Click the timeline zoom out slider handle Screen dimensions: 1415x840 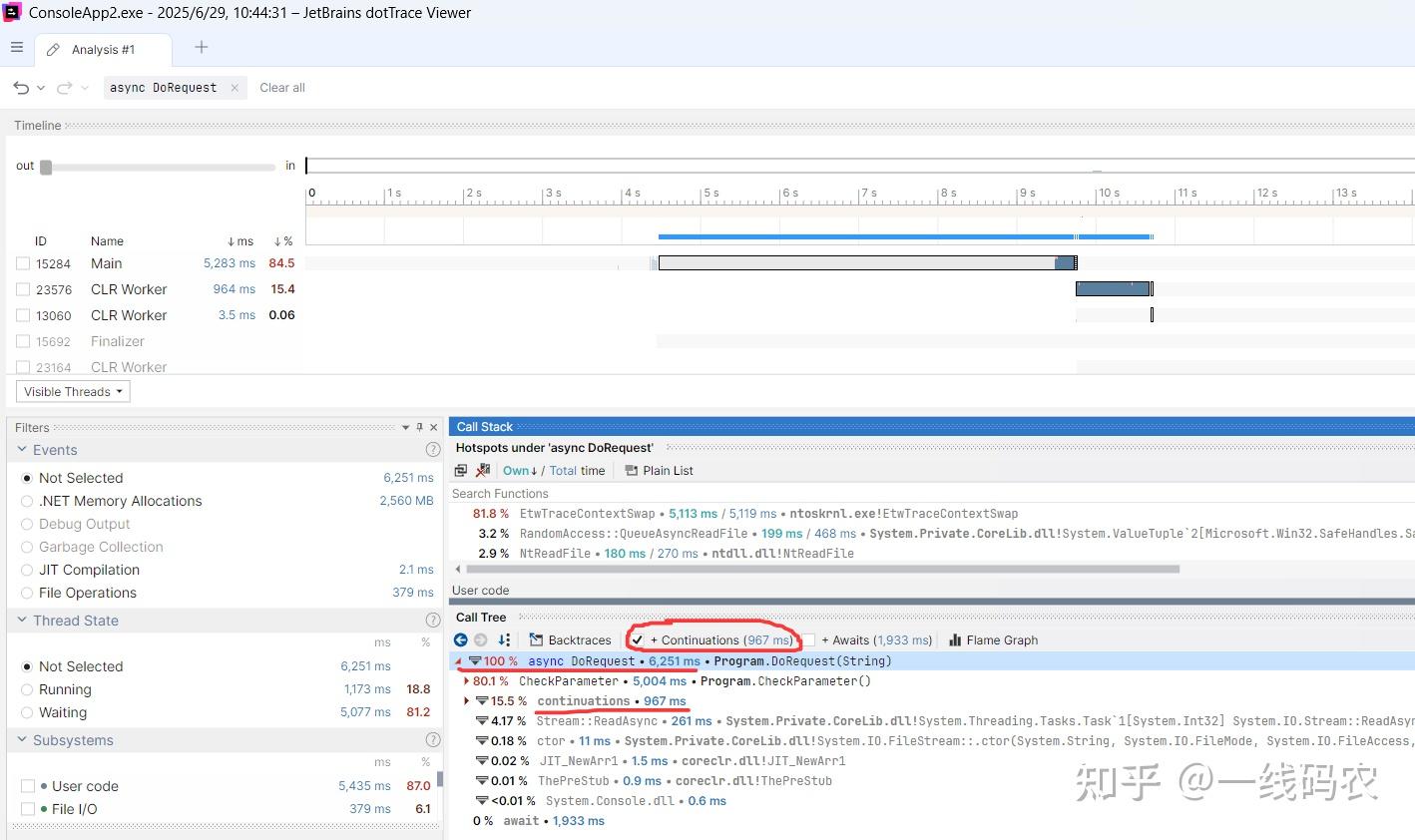pyautogui.click(x=44, y=167)
